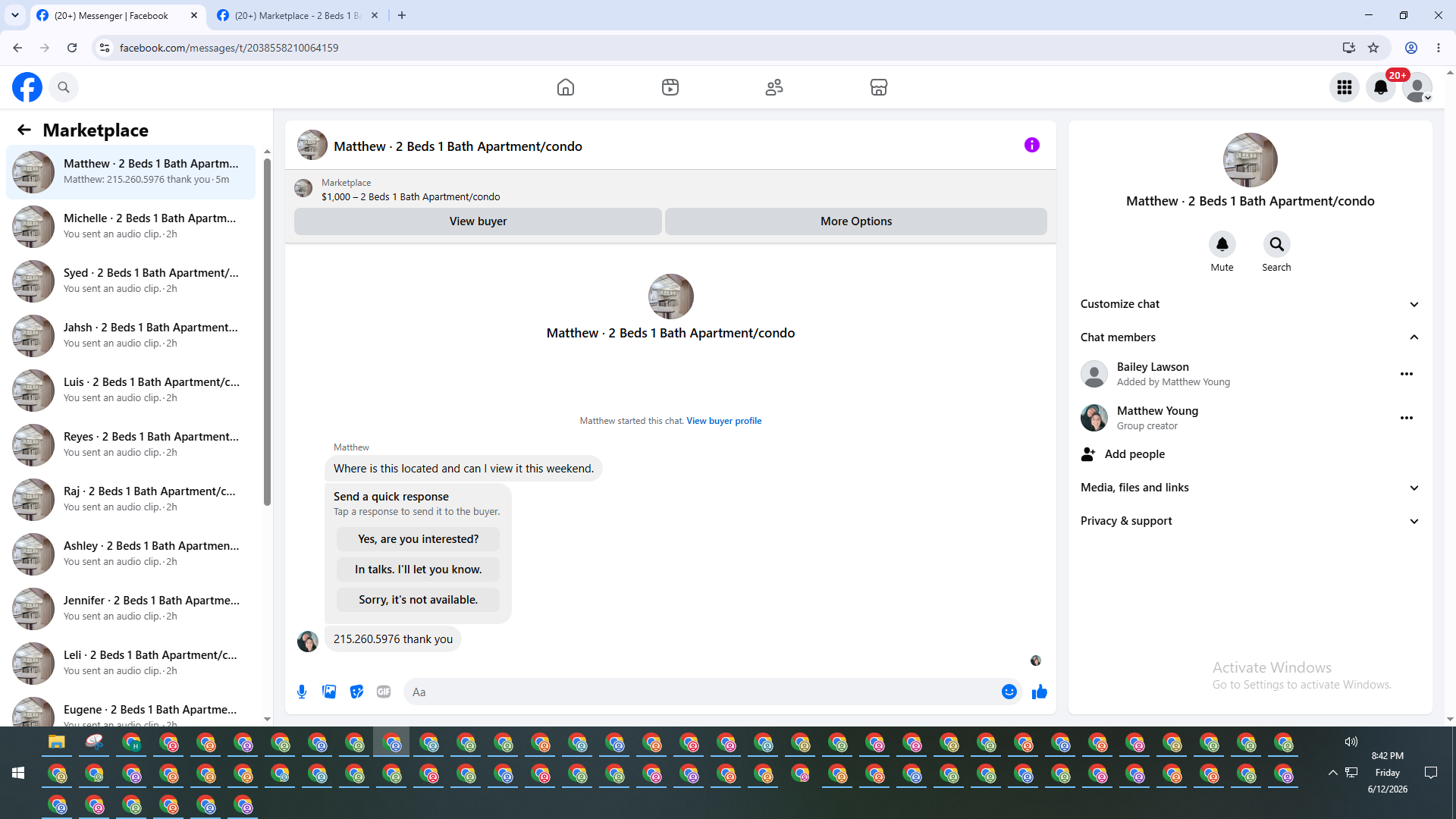The width and height of the screenshot is (1456, 819).
Task: Record a voice clip with microphone
Action: [302, 692]
